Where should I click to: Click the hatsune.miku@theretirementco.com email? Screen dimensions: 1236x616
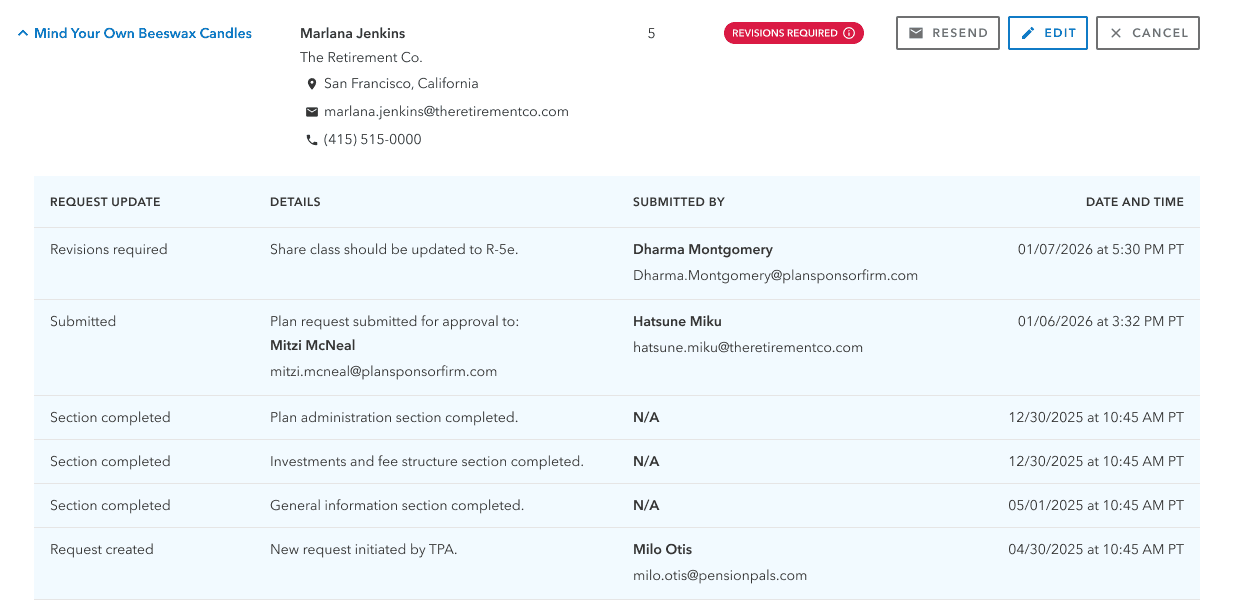(748, 347)
